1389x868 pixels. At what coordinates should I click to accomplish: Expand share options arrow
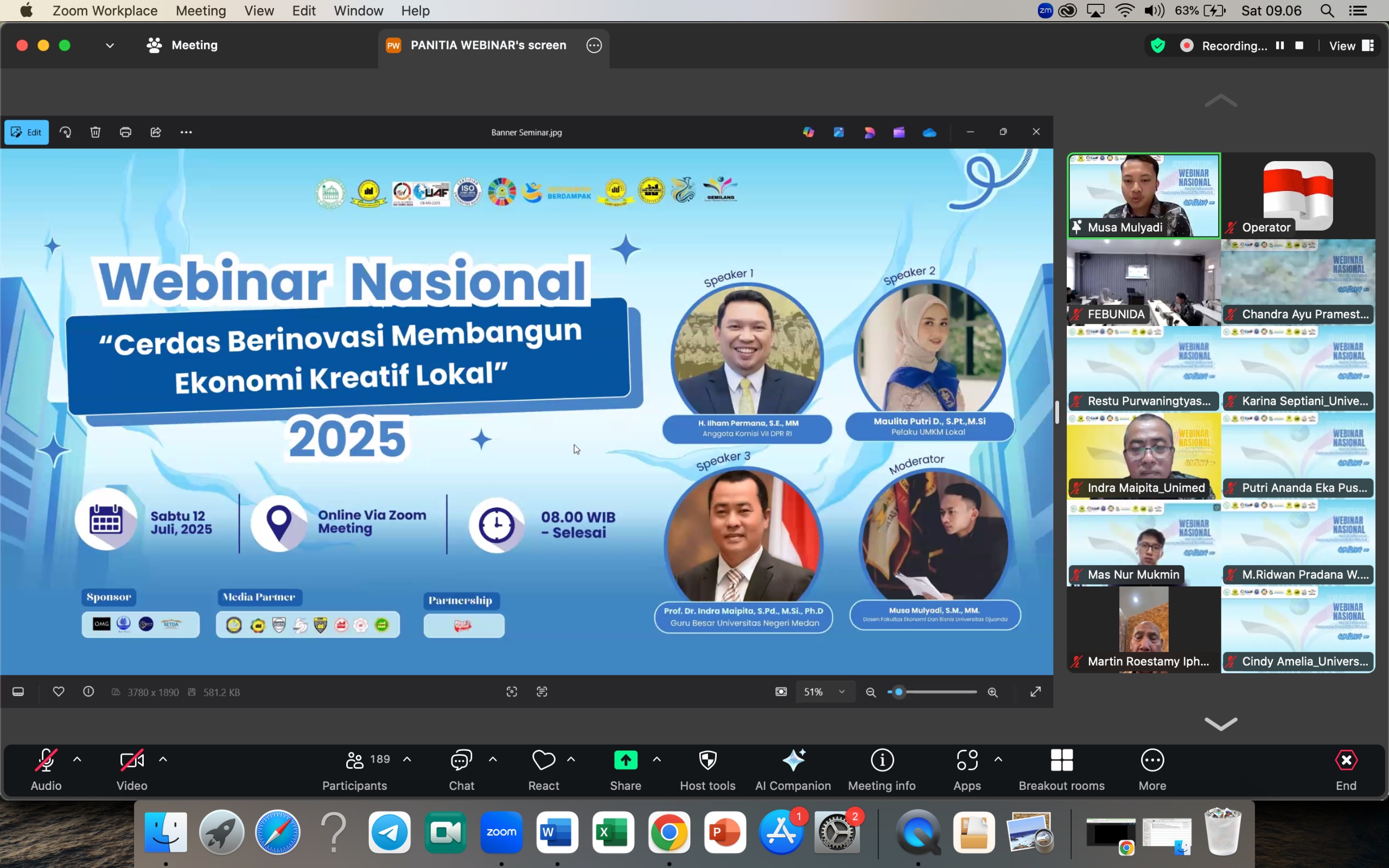pos(657,759)
